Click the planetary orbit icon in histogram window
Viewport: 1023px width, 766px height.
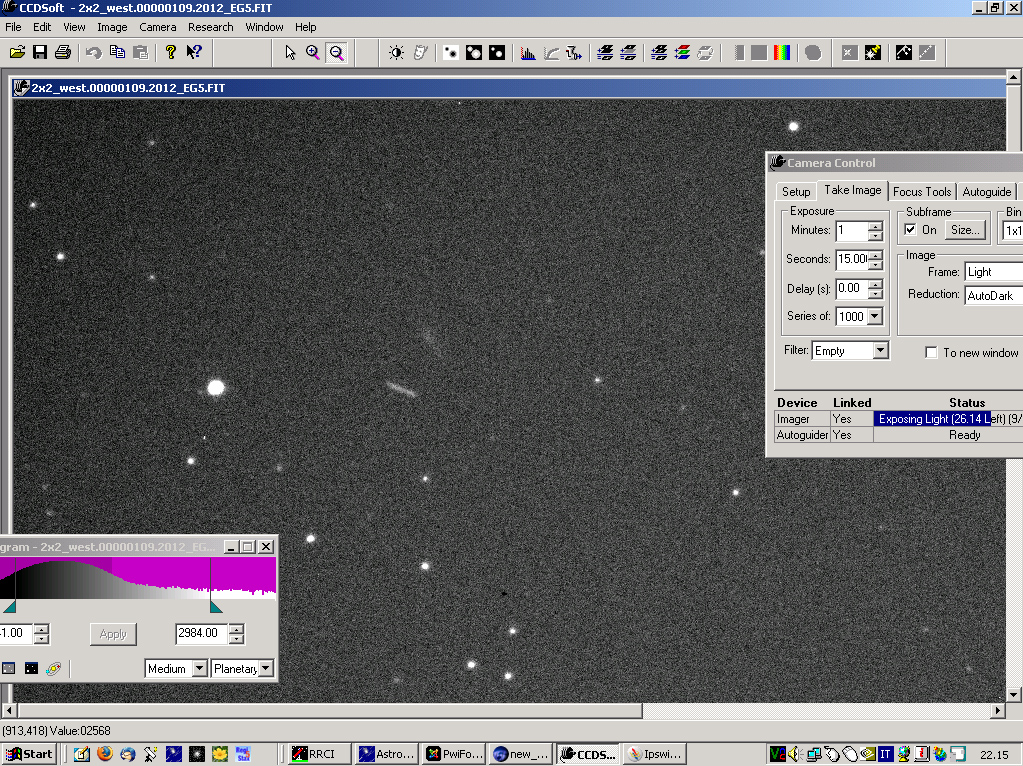pyautogui.click(x=53, y=668)
